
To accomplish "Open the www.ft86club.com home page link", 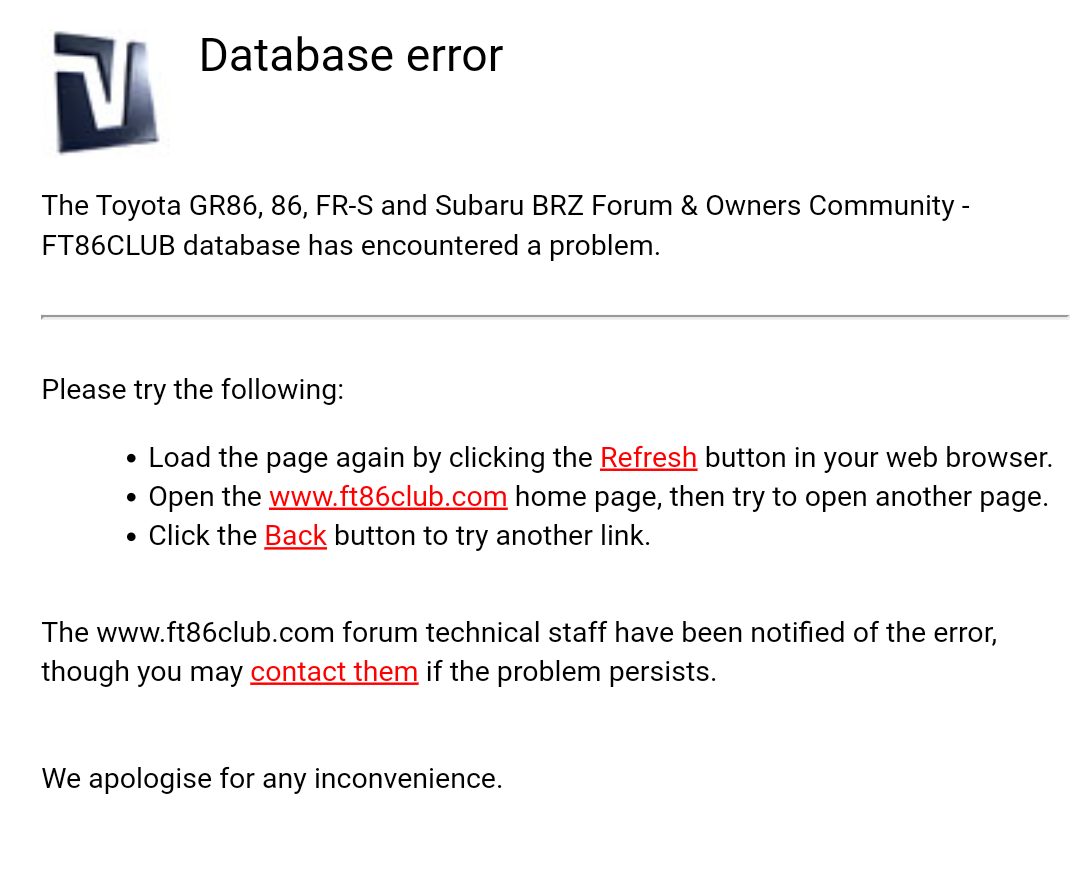I will click(388, 497).
